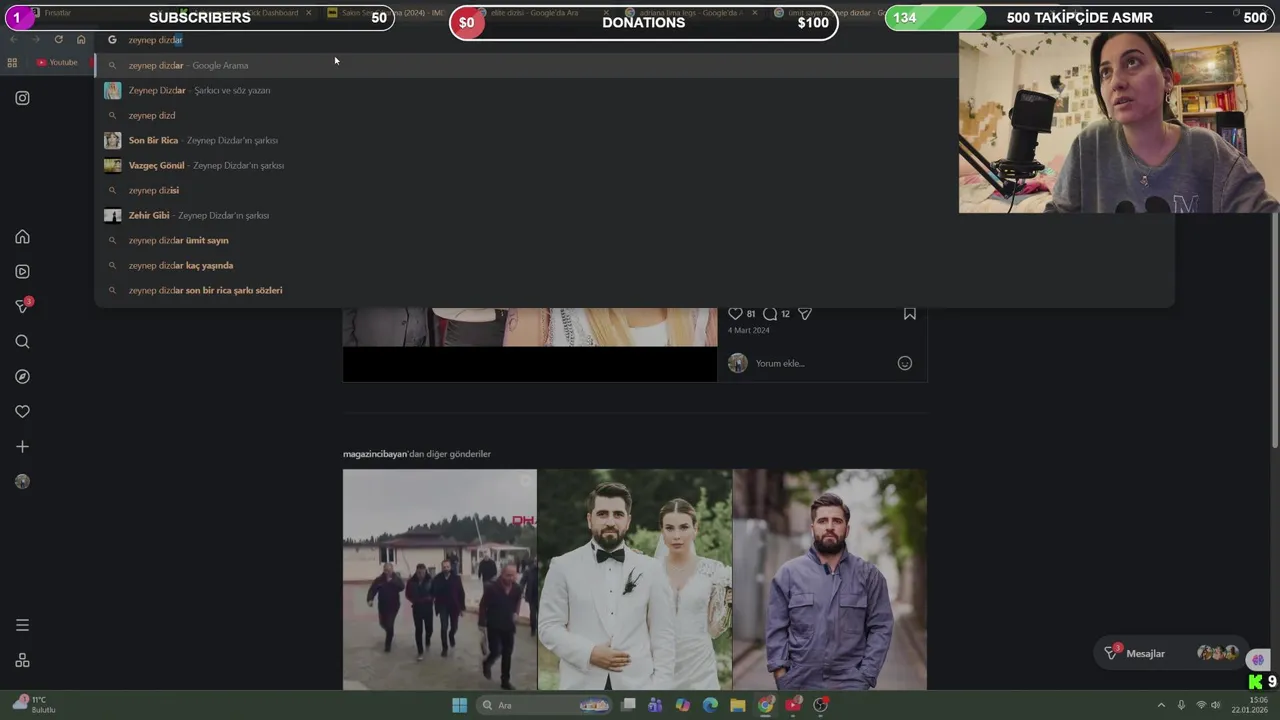Open OBS Studio from taskbar
1280x720 pixels.
821,705
